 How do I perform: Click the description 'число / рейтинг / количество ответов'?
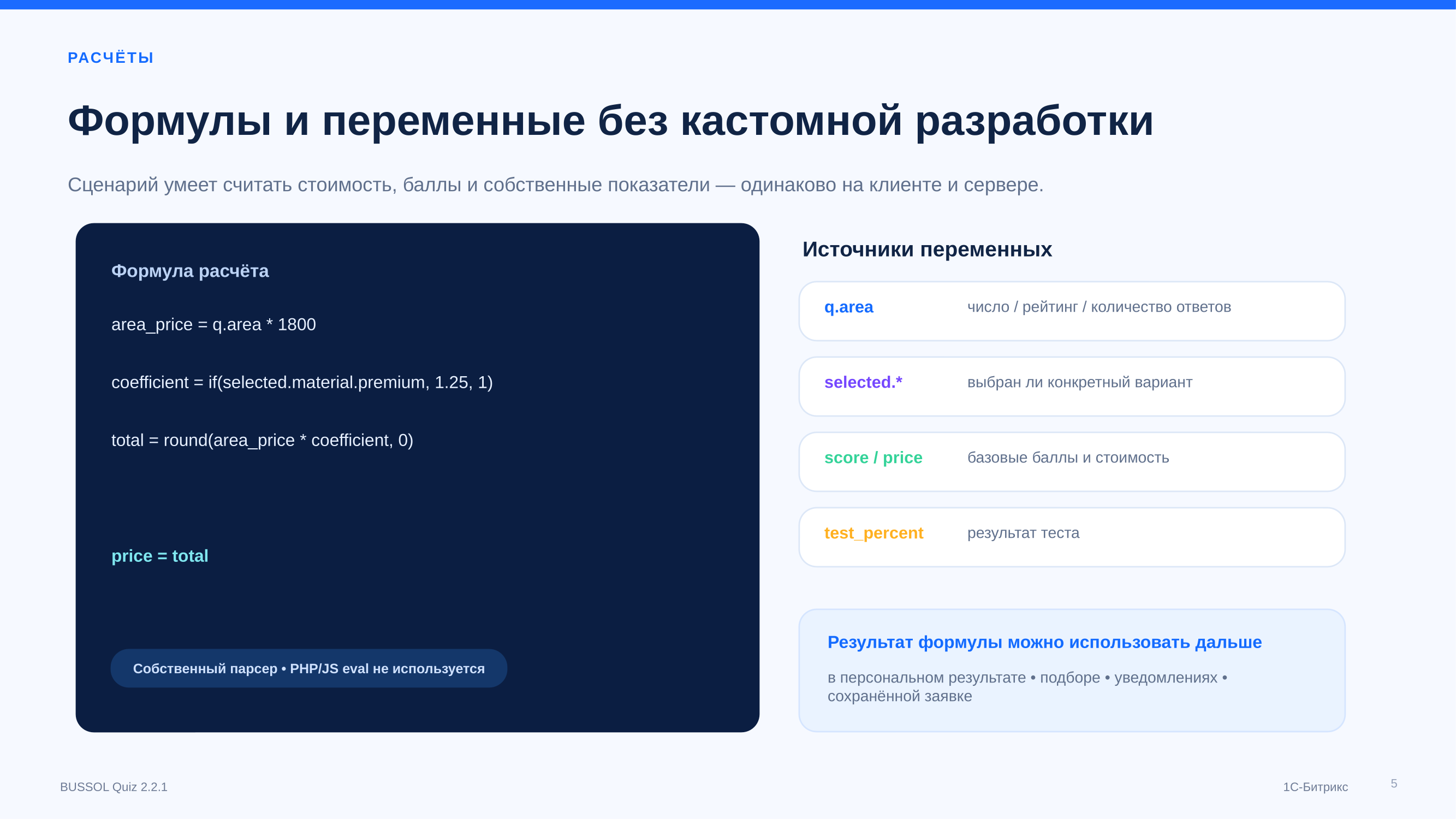[x=1099, y=307]
